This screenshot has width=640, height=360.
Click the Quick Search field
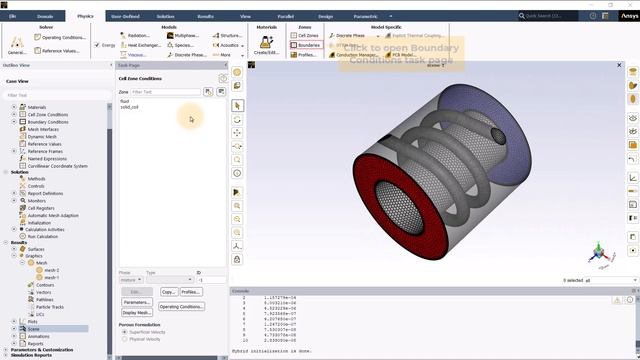pyautogui.click(x=548, y=16)
